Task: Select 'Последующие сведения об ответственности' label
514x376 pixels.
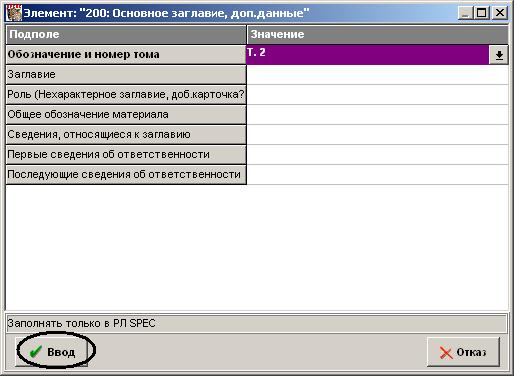Action: point(126,175)
